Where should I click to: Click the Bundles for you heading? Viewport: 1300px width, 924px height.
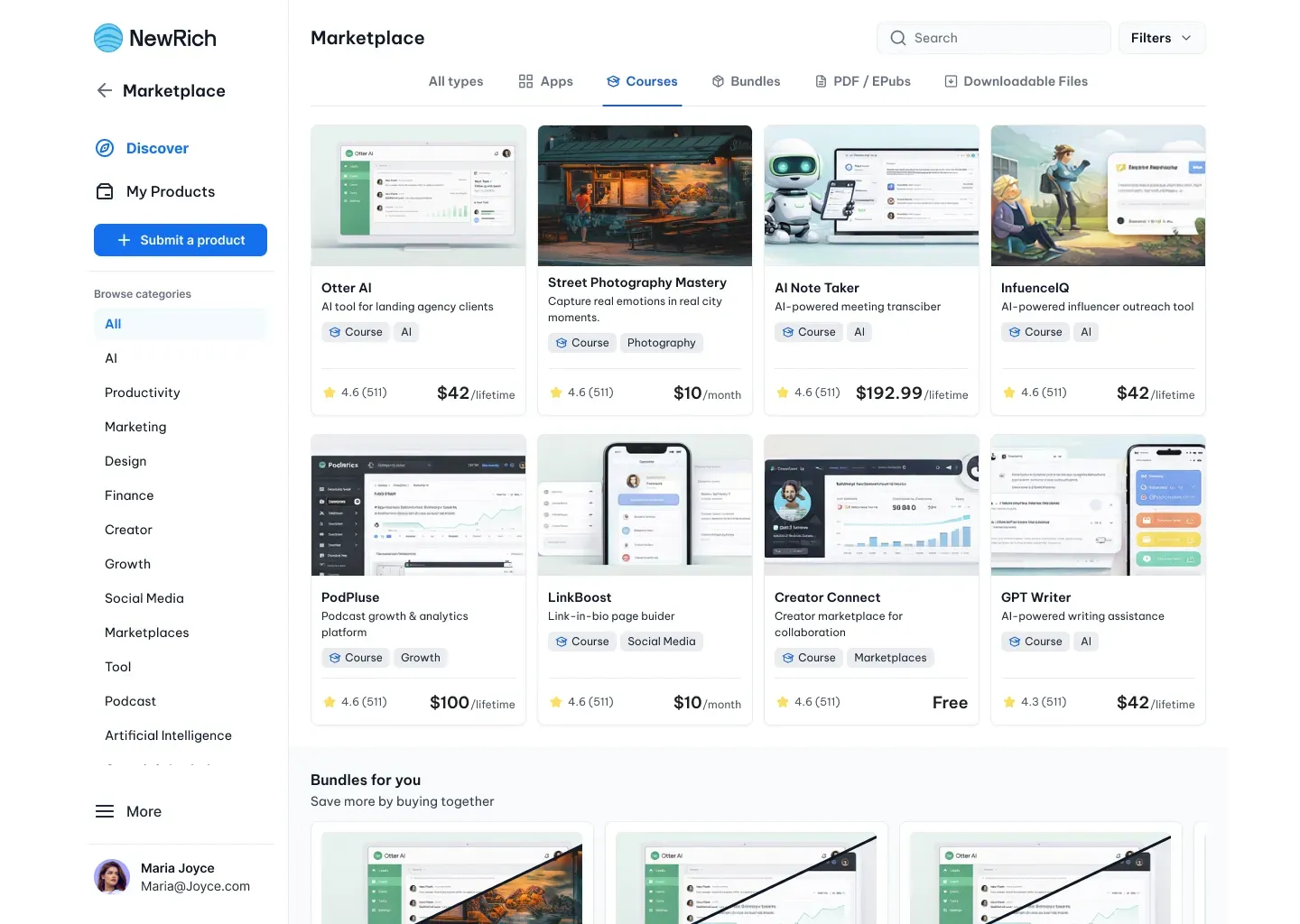pyautogui.click(x=366, y=780)
